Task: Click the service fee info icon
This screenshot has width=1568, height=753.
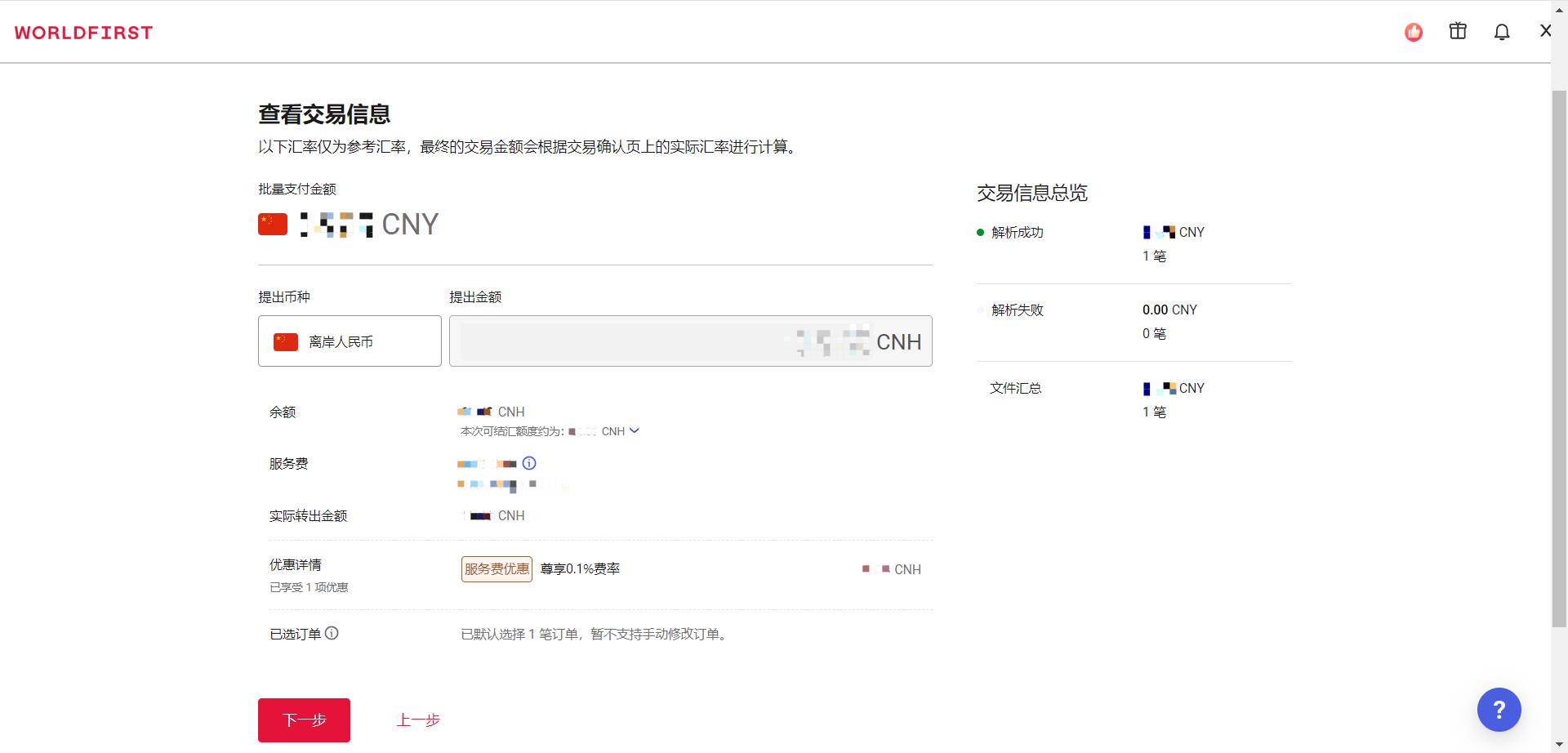Action: point(529,463)
